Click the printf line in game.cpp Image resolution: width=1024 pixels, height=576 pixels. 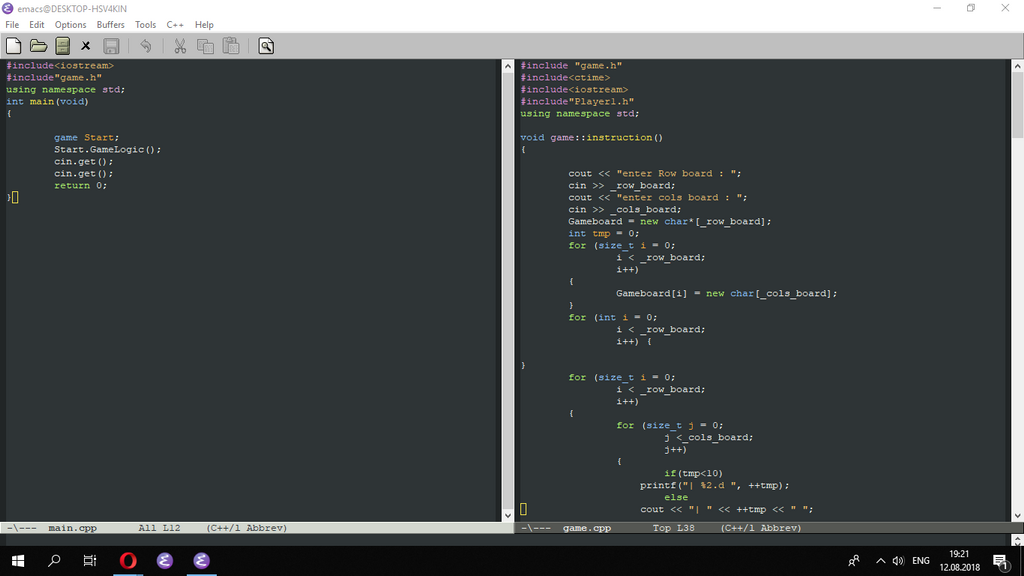coord(714,486)
